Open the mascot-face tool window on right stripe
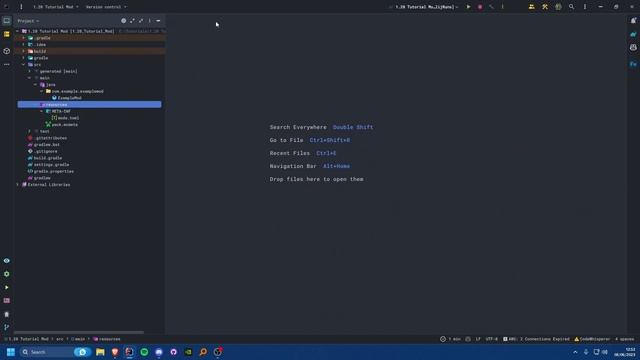The width and height of the screenshot is (640, 360). point(633,48)
